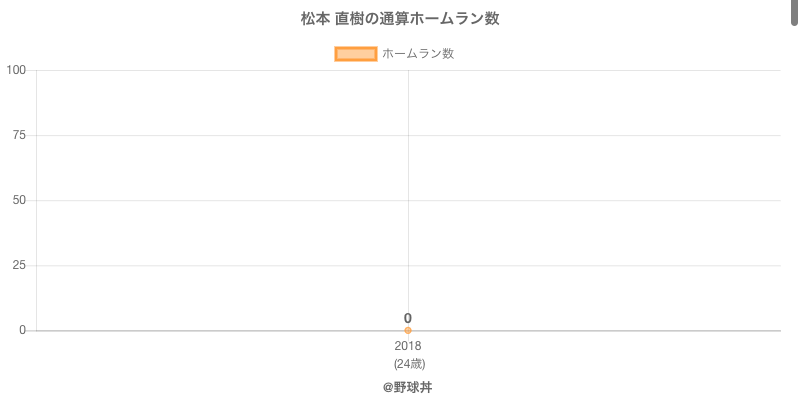Screen dimensions: 800x400
Task: Click the (24歳) age label
Action: (x=409, y=363)
